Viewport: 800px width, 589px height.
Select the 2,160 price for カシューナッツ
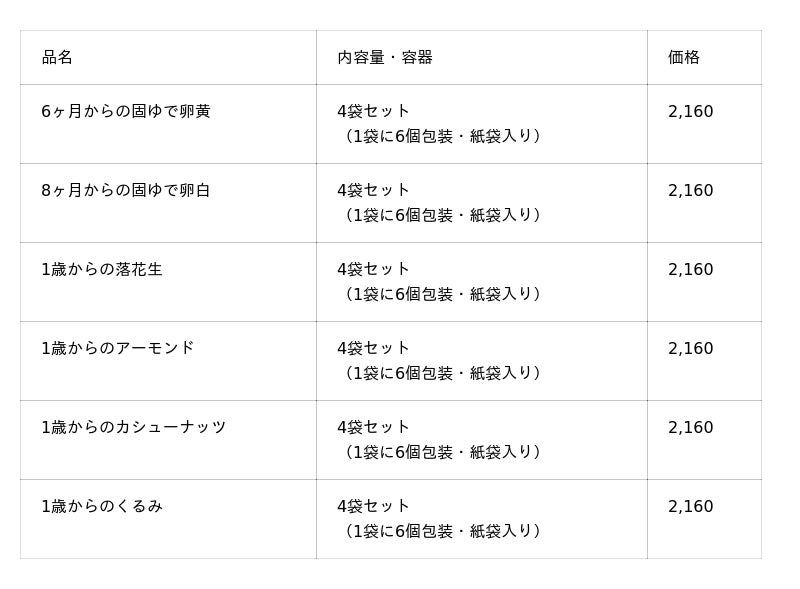click(x=691, y=428)
